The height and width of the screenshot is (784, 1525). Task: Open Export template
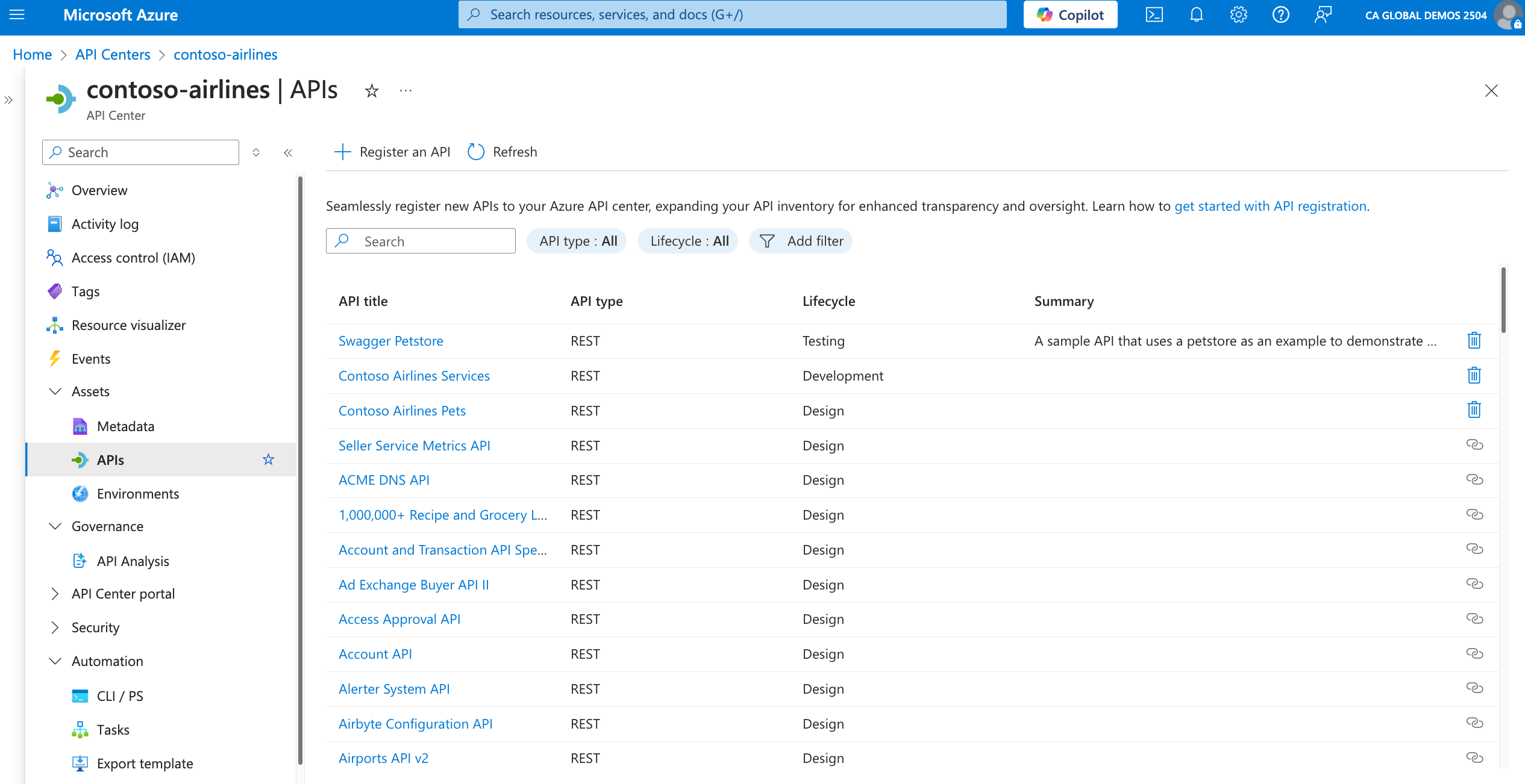(145, 764)
